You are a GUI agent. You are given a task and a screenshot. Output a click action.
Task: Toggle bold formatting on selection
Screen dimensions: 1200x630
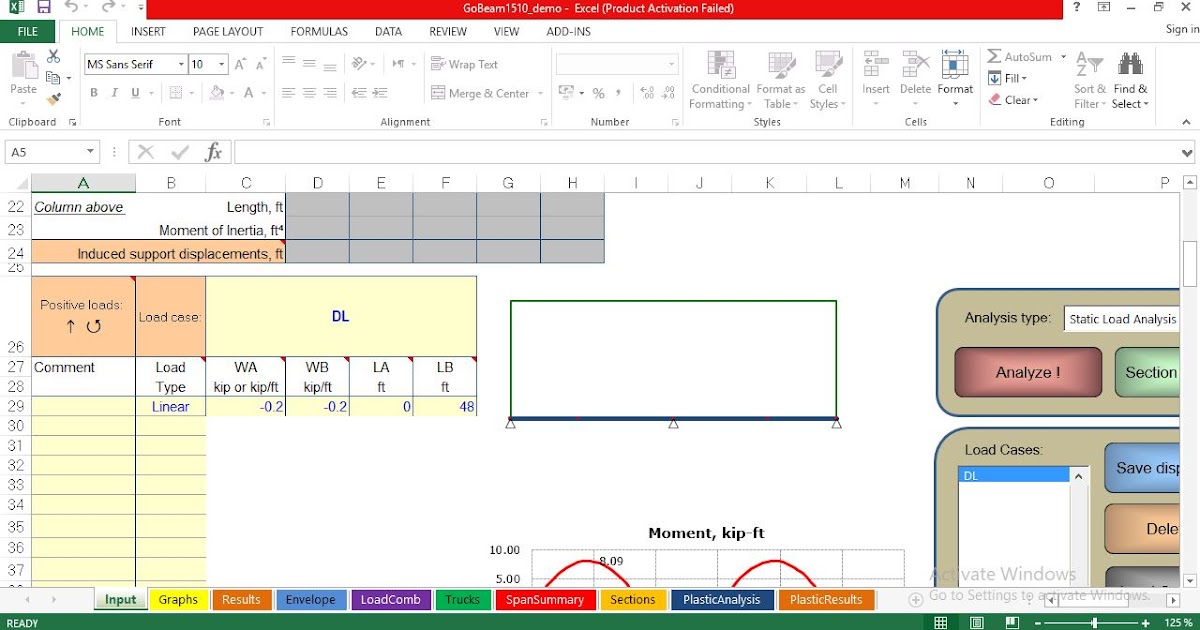tap(93, 92)
